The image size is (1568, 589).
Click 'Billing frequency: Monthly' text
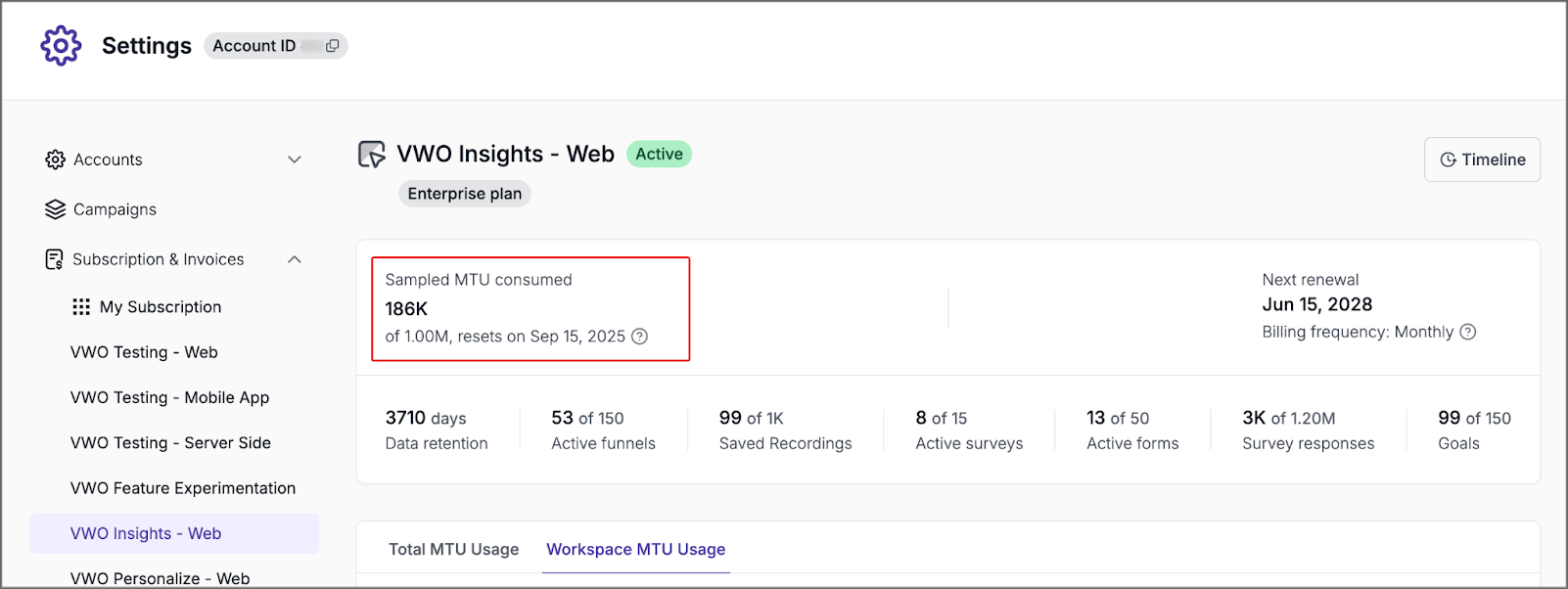pyautogui.click(x=1358, y=332)
